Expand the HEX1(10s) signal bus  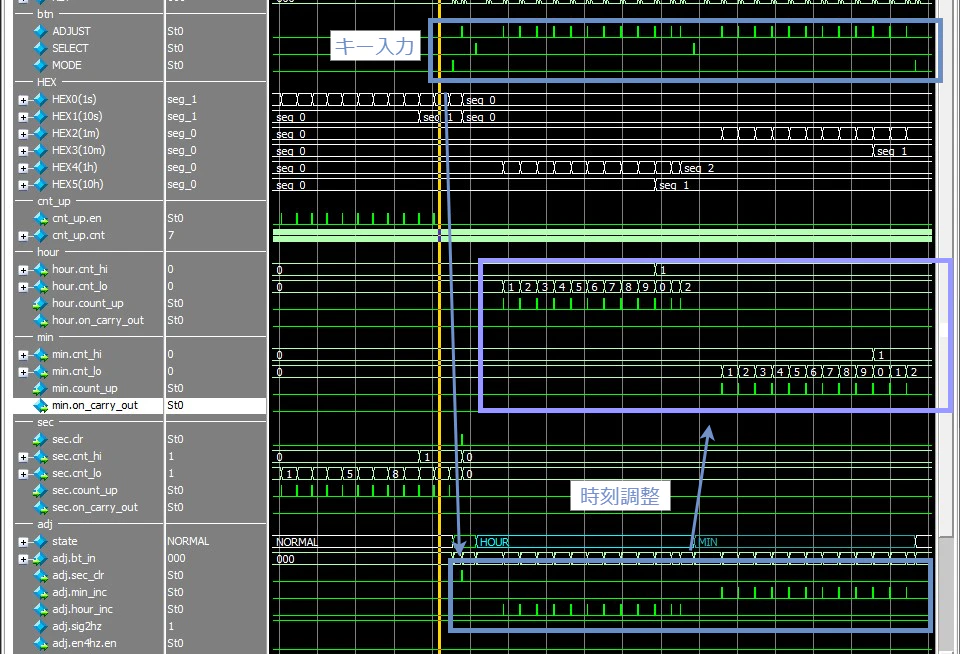23,117
